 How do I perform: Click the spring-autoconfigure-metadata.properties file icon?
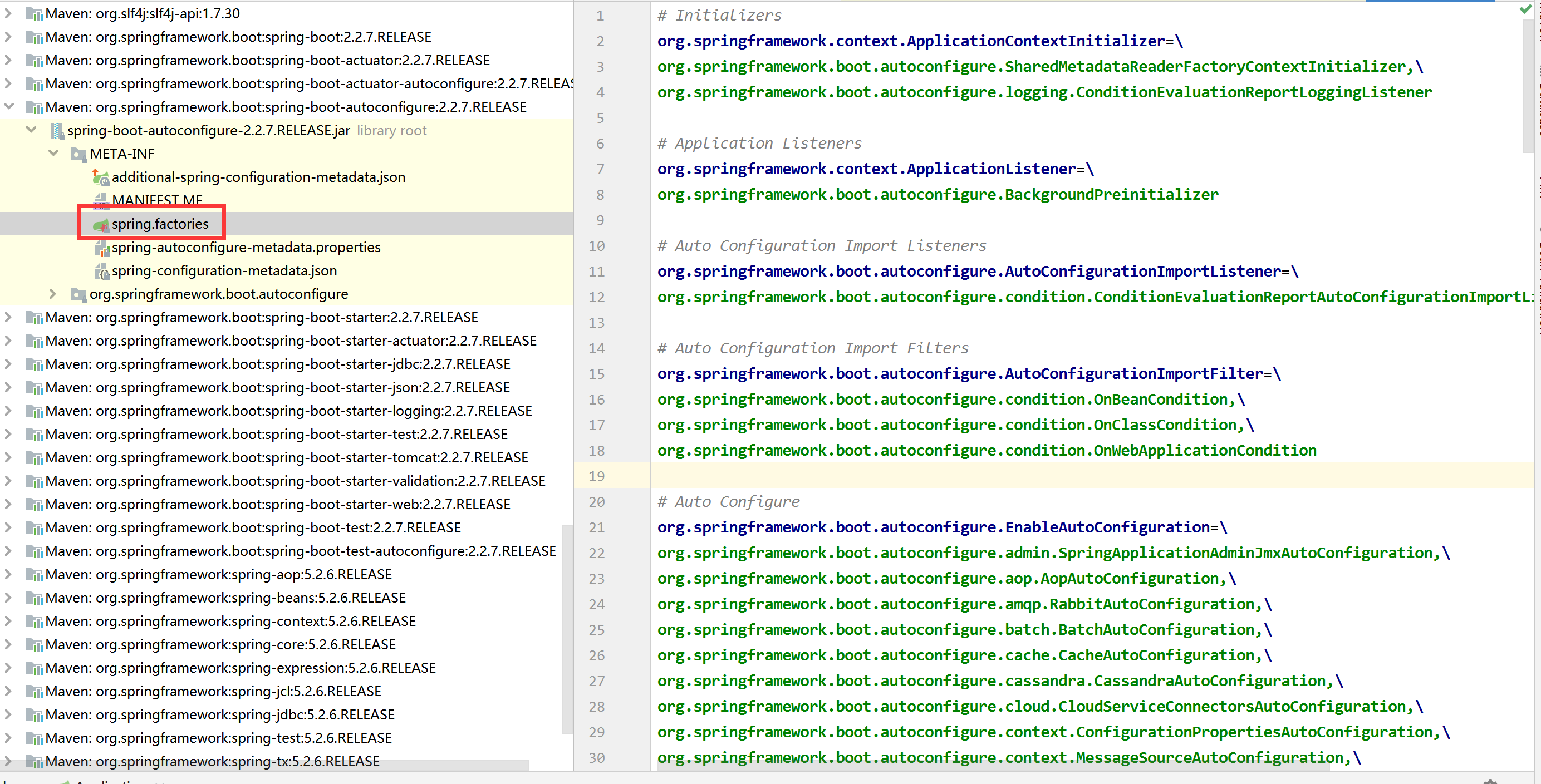click(x=101, y=248)
